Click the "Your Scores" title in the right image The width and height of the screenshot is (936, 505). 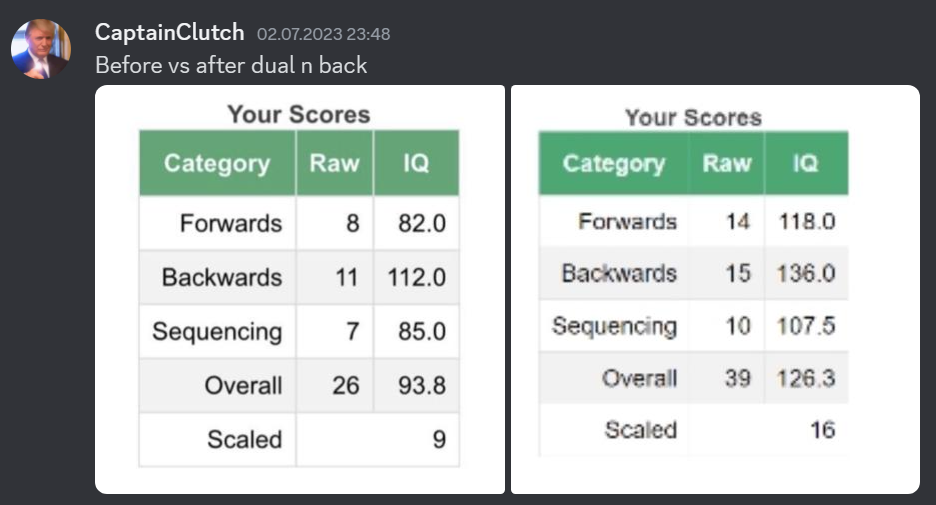(x=693, y=118)
